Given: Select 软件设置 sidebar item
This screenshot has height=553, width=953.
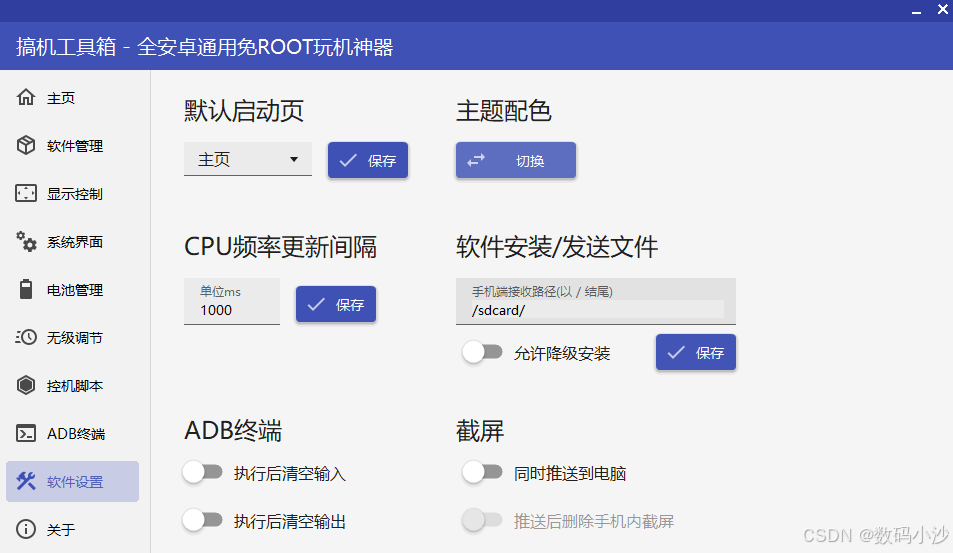Looking at the screenshot, I should [72, 481].
